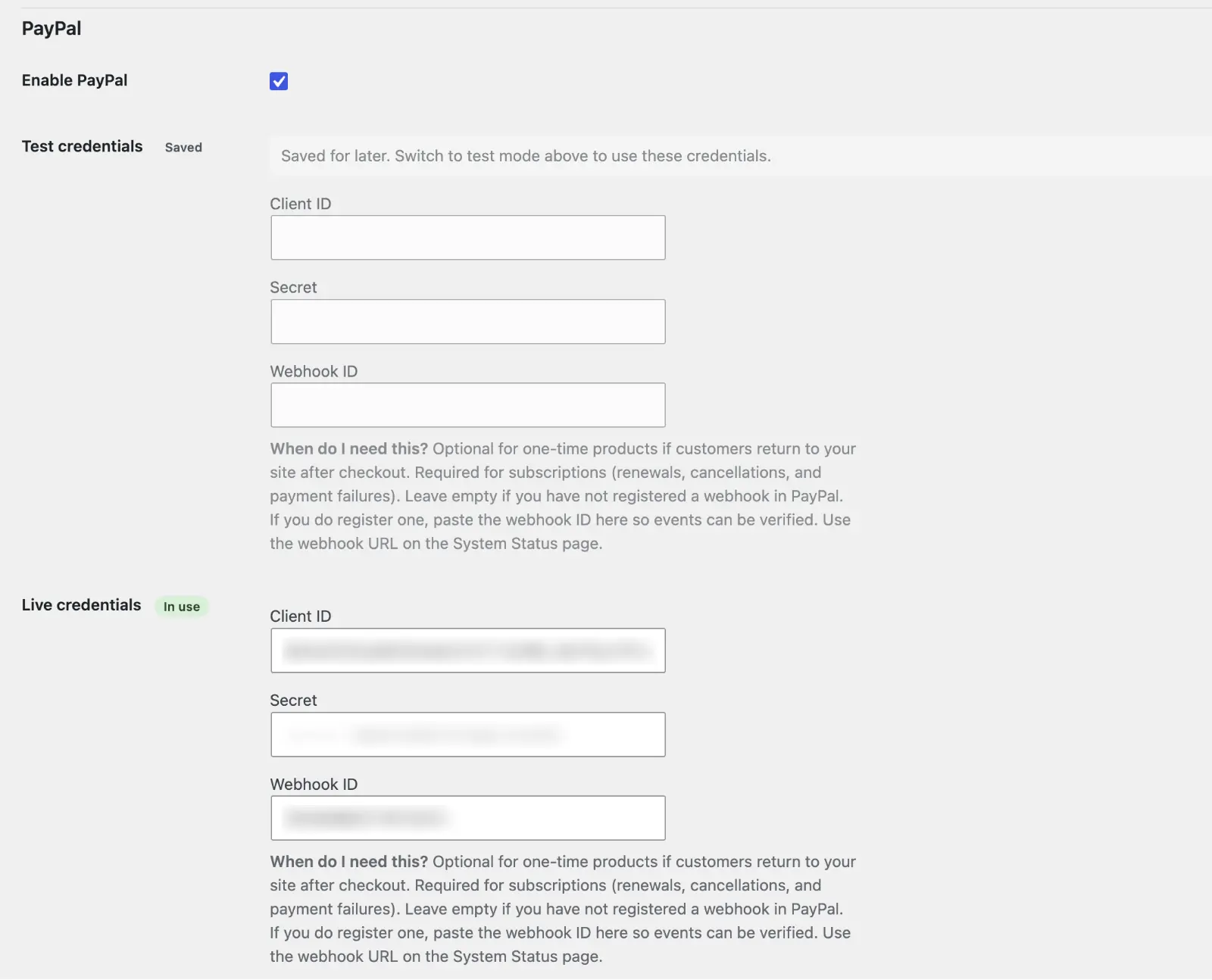Click the 'Client ID' label under Live credentials
The width and height of the screenshot is (1212, 980).
click(301, 616)
